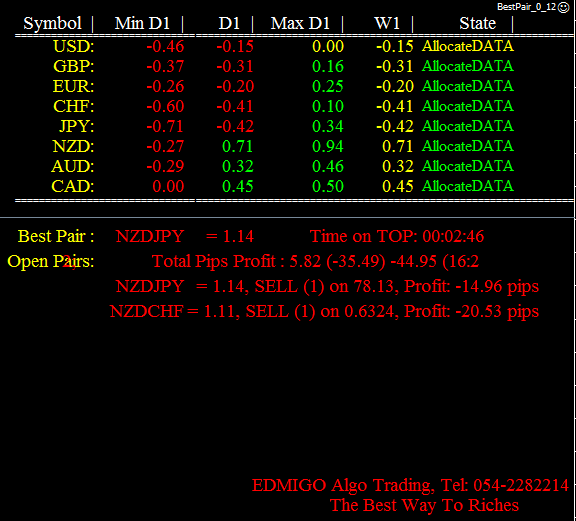Click the GBP Min D1 value -0.37
This screenshot has height=521, width=576.
[x=165, y=66]
